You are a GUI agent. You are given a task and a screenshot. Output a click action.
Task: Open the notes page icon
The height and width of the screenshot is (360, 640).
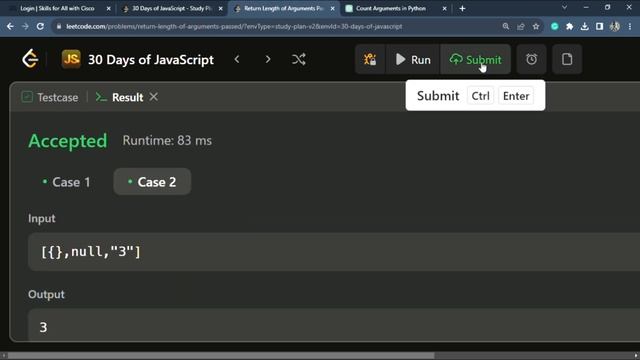(567, 60)
